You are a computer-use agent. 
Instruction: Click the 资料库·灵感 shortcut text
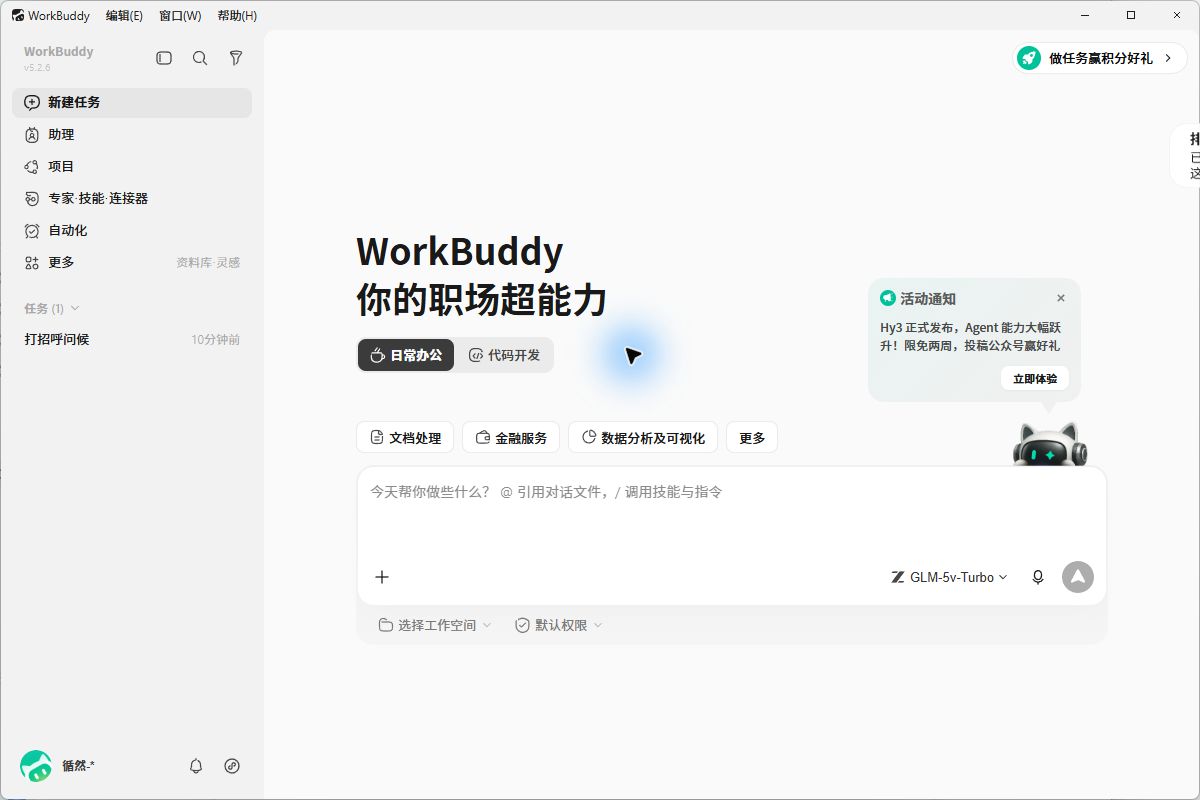tap(208, 263)
